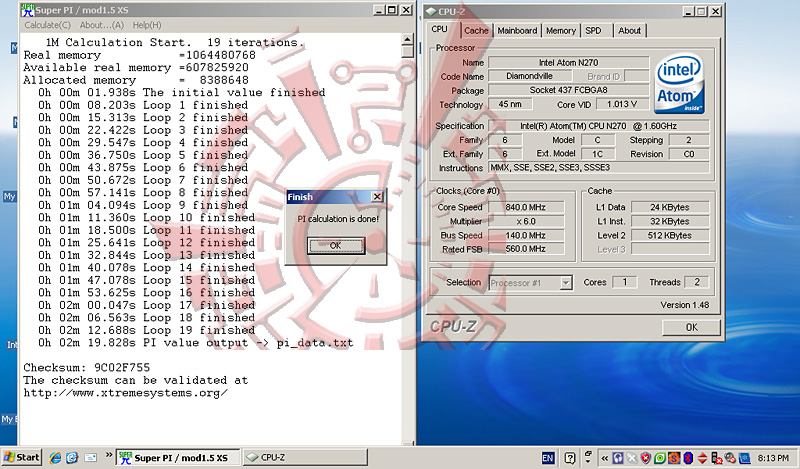800x469 pixels.
Task: Activate Super PI taskbar button
Action: 179,458
